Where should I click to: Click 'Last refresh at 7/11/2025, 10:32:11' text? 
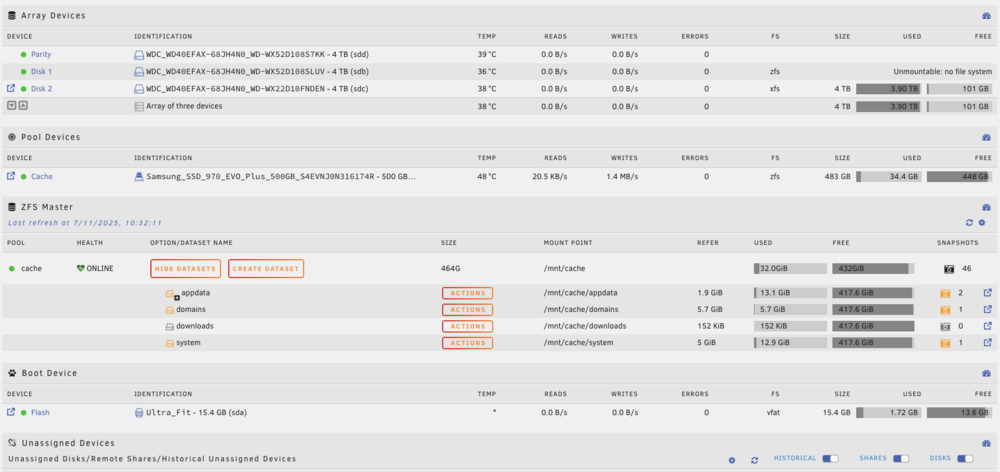(85, 223)
